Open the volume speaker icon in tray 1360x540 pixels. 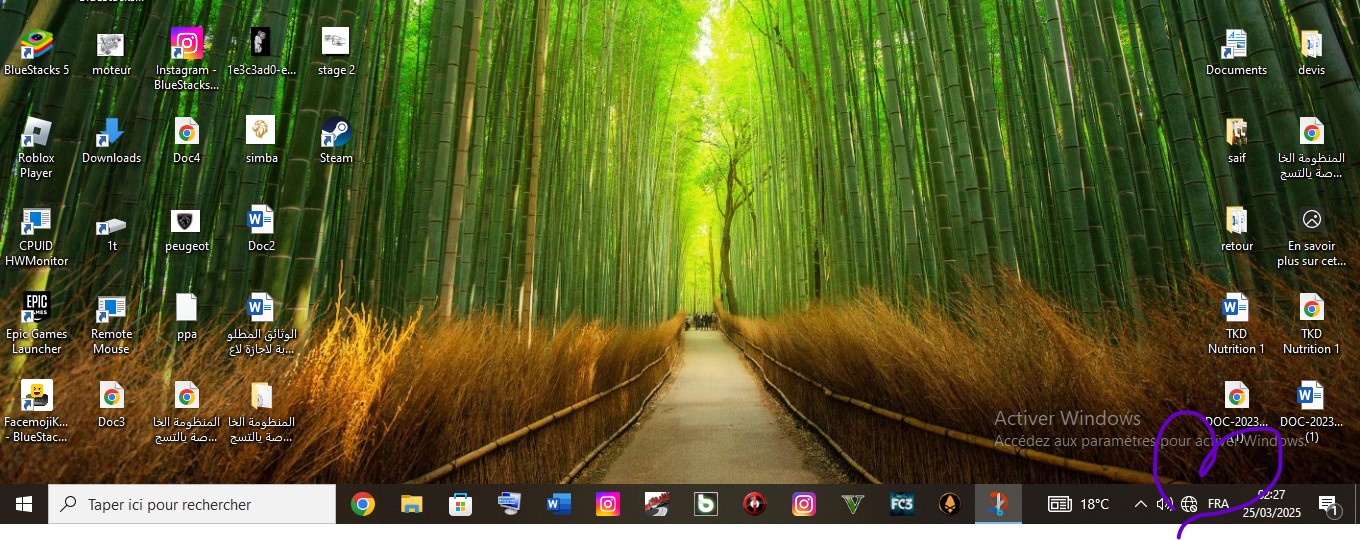pos(1164,504)
